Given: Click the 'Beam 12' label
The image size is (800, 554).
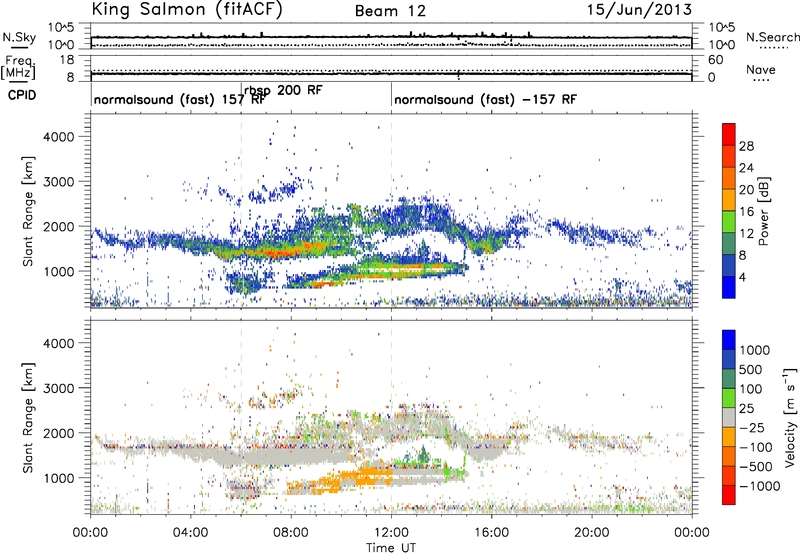Looking at the screenshot, I should pos(390,11).
